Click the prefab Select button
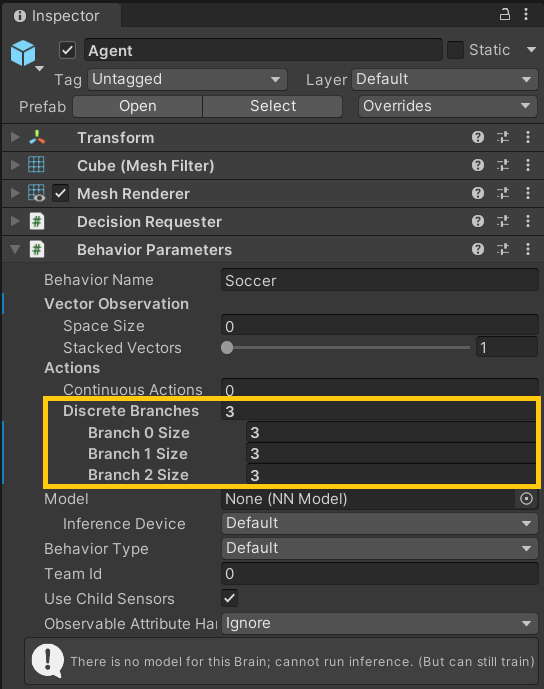544x689 pixels. coord(272,106)
